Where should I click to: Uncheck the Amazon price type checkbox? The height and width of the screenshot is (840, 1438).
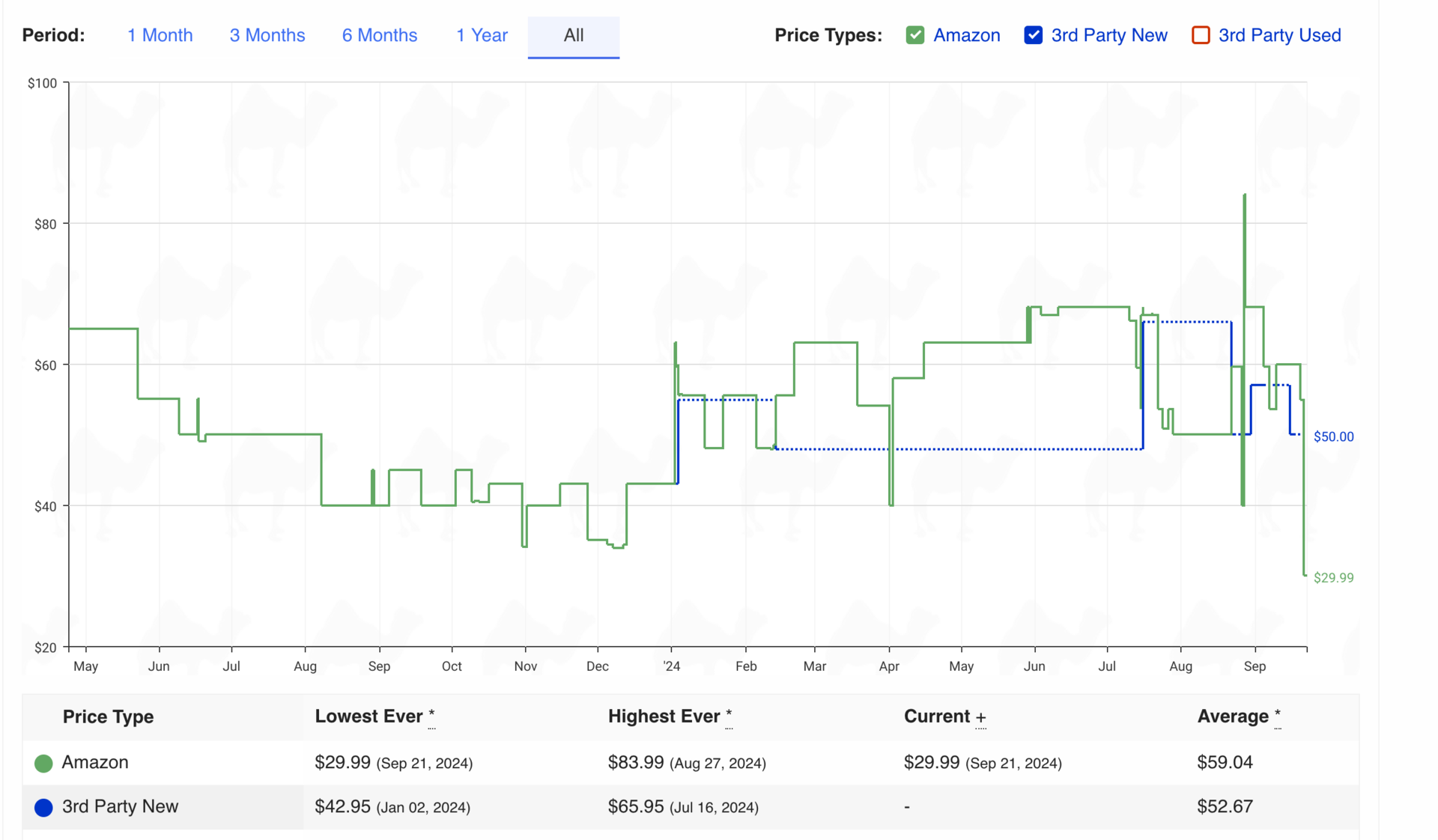coord(914,35)
